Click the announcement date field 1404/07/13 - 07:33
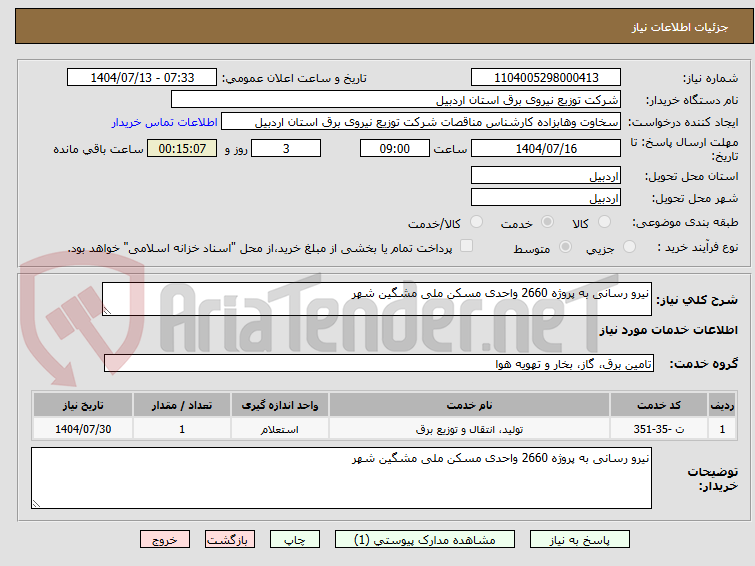 point(142,78)
